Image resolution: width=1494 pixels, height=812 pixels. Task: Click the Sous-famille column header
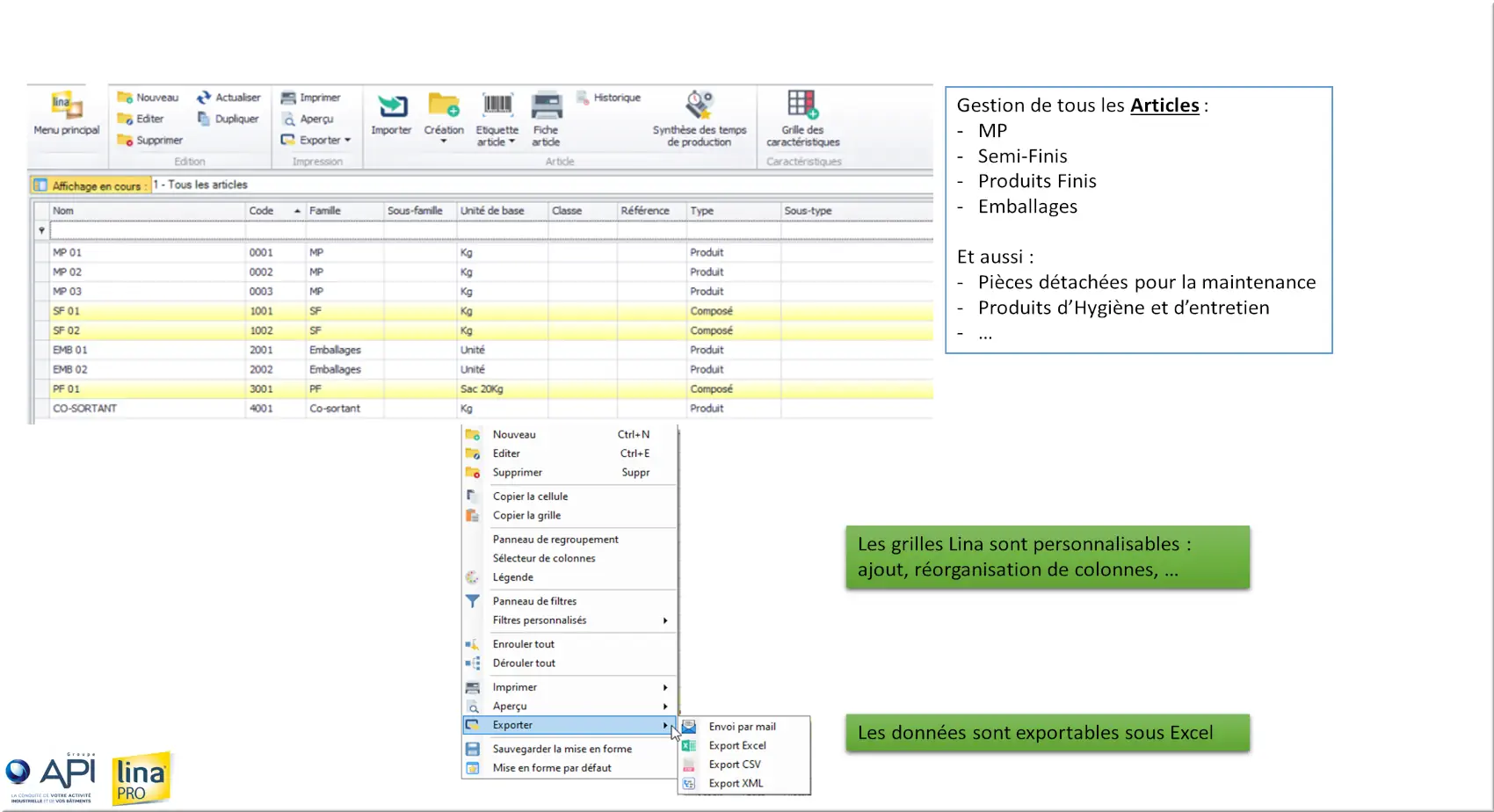pos(421,211)
